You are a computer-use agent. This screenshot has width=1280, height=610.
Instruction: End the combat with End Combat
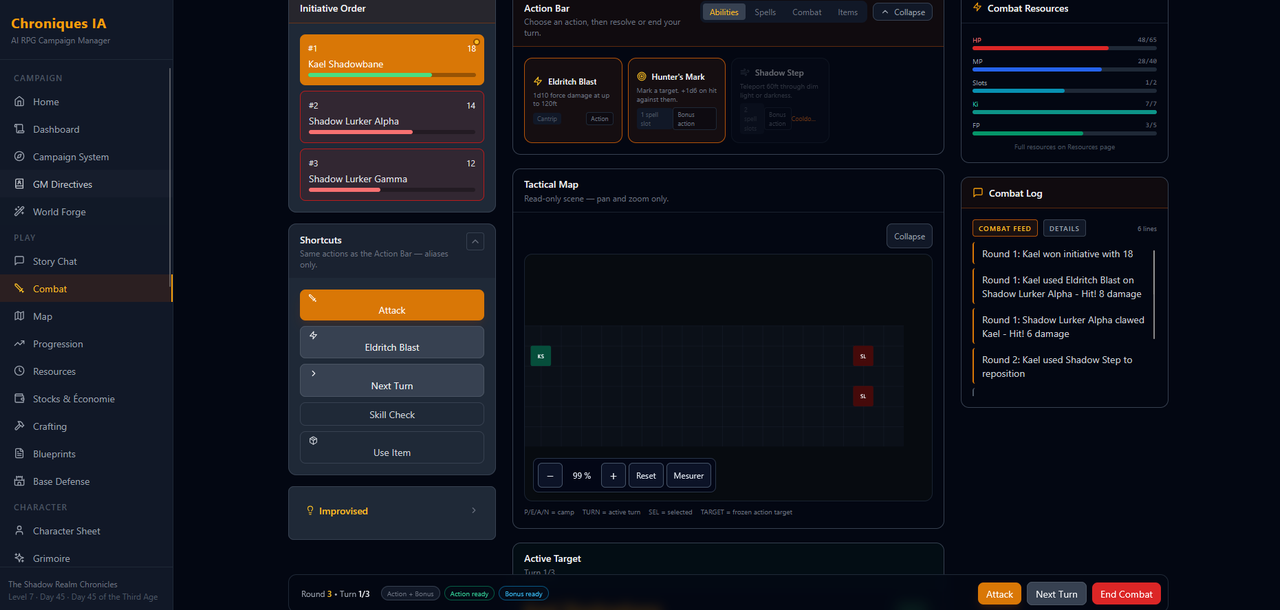(x=1126, y=594)
